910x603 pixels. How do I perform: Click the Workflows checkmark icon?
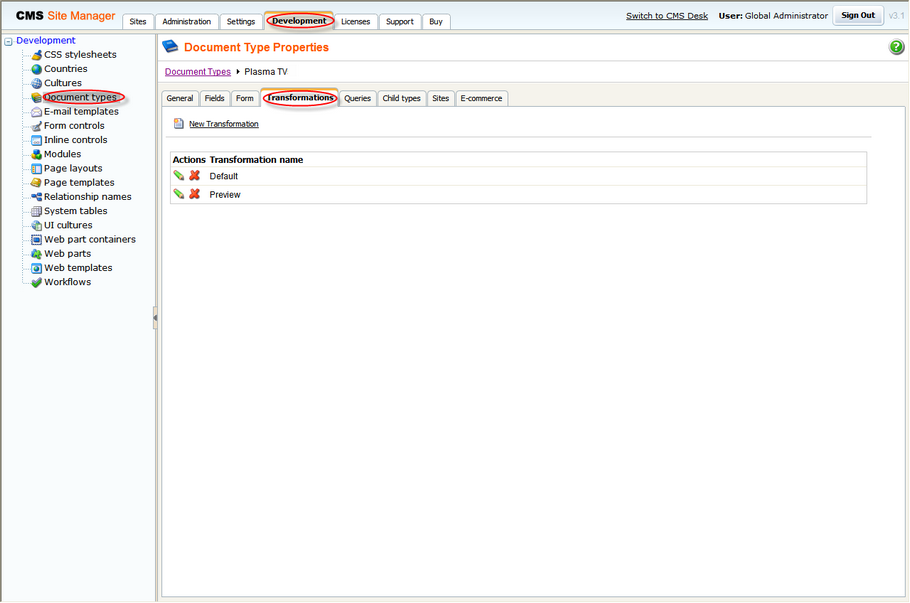(x=37, y=283)
